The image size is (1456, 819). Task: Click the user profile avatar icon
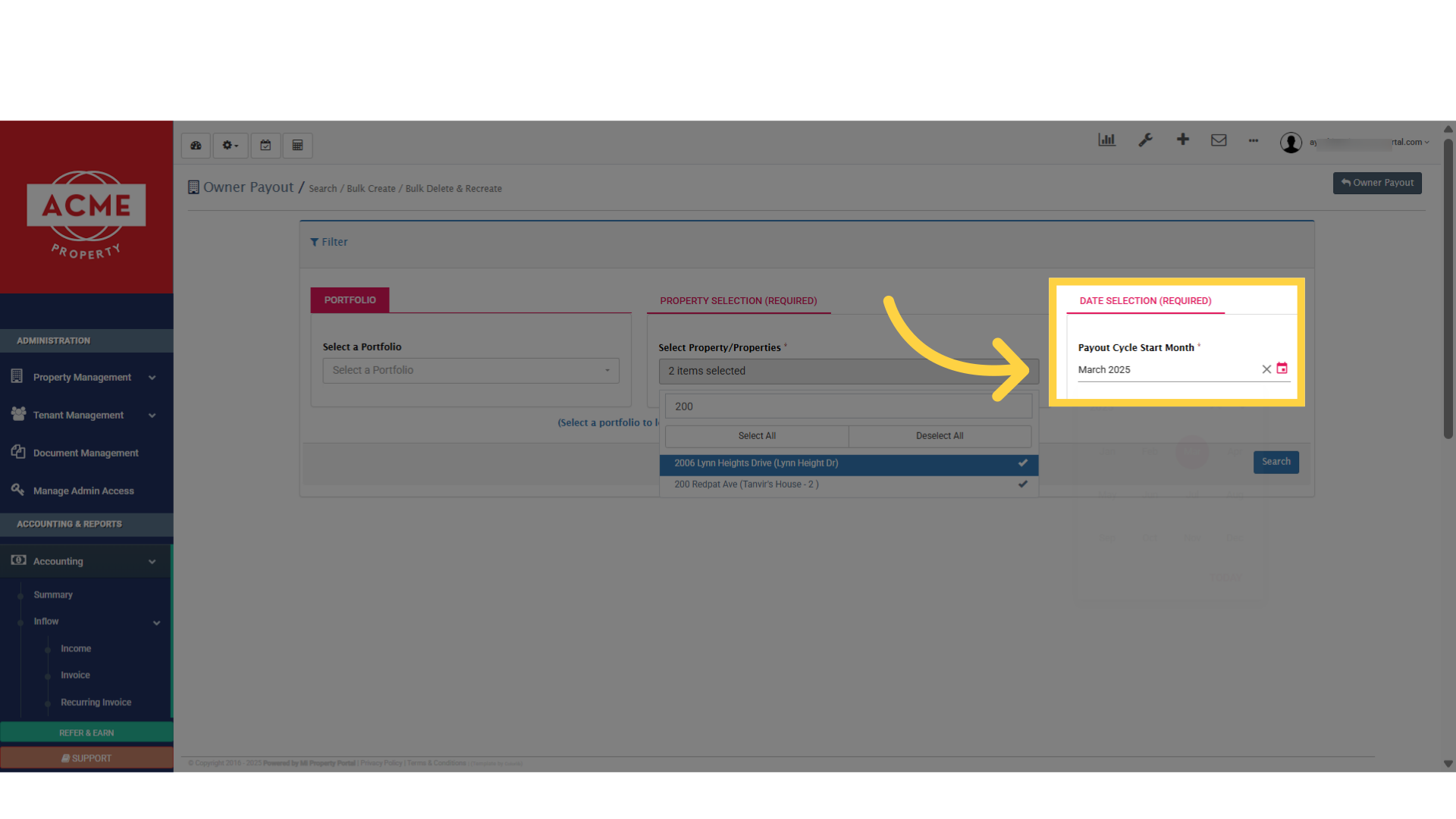click(x=1291, y=143)
